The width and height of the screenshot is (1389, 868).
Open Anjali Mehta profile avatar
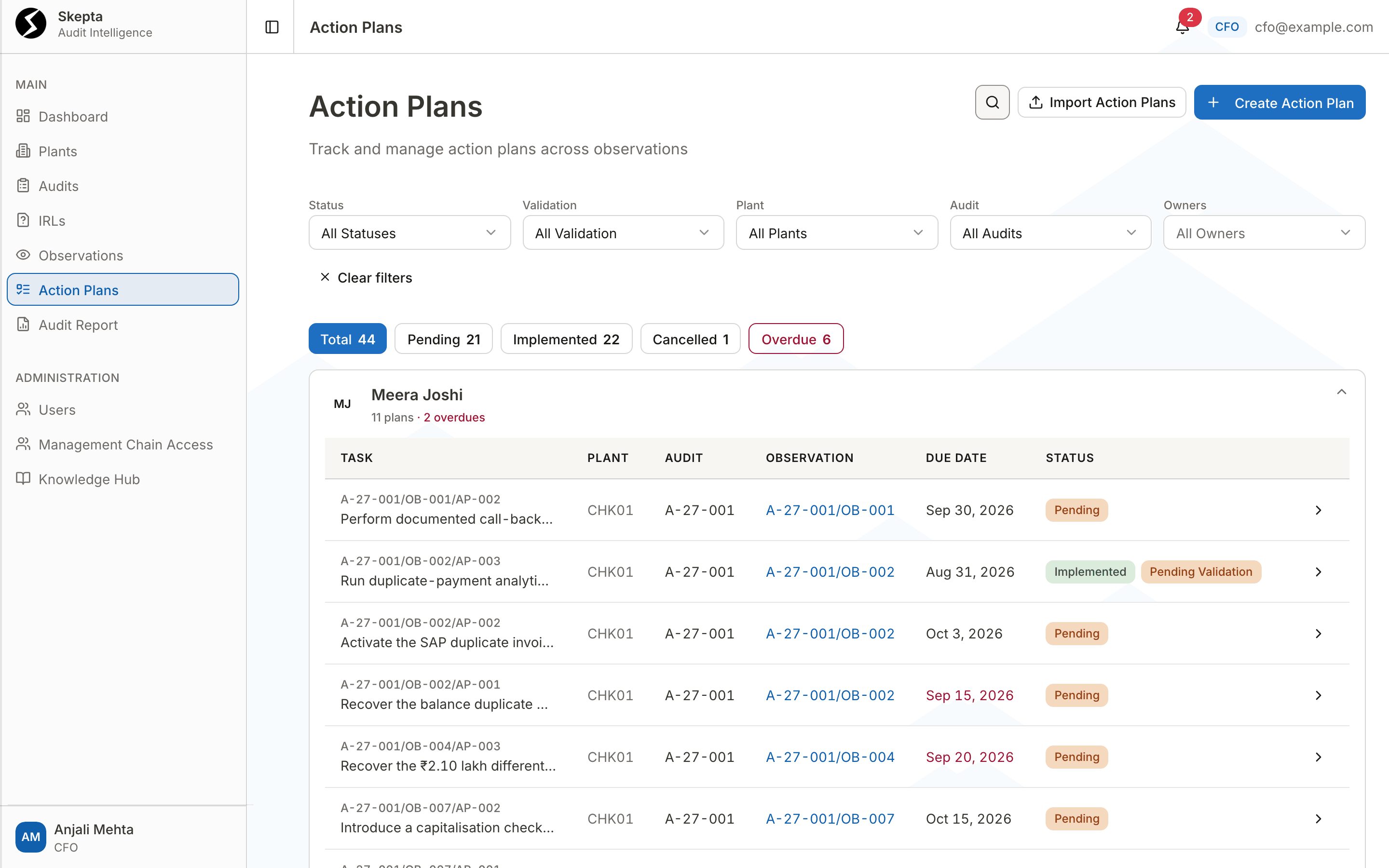31,837
